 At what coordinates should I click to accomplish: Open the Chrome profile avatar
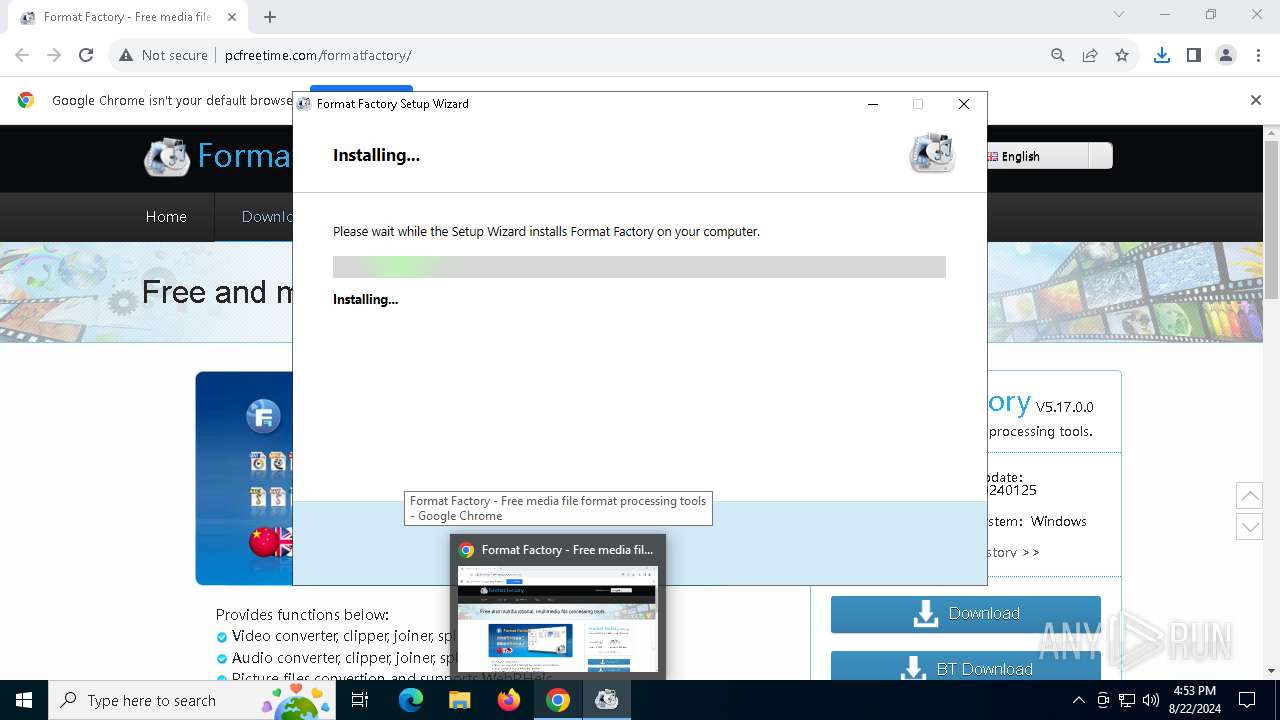click(x=1226, y=55)
